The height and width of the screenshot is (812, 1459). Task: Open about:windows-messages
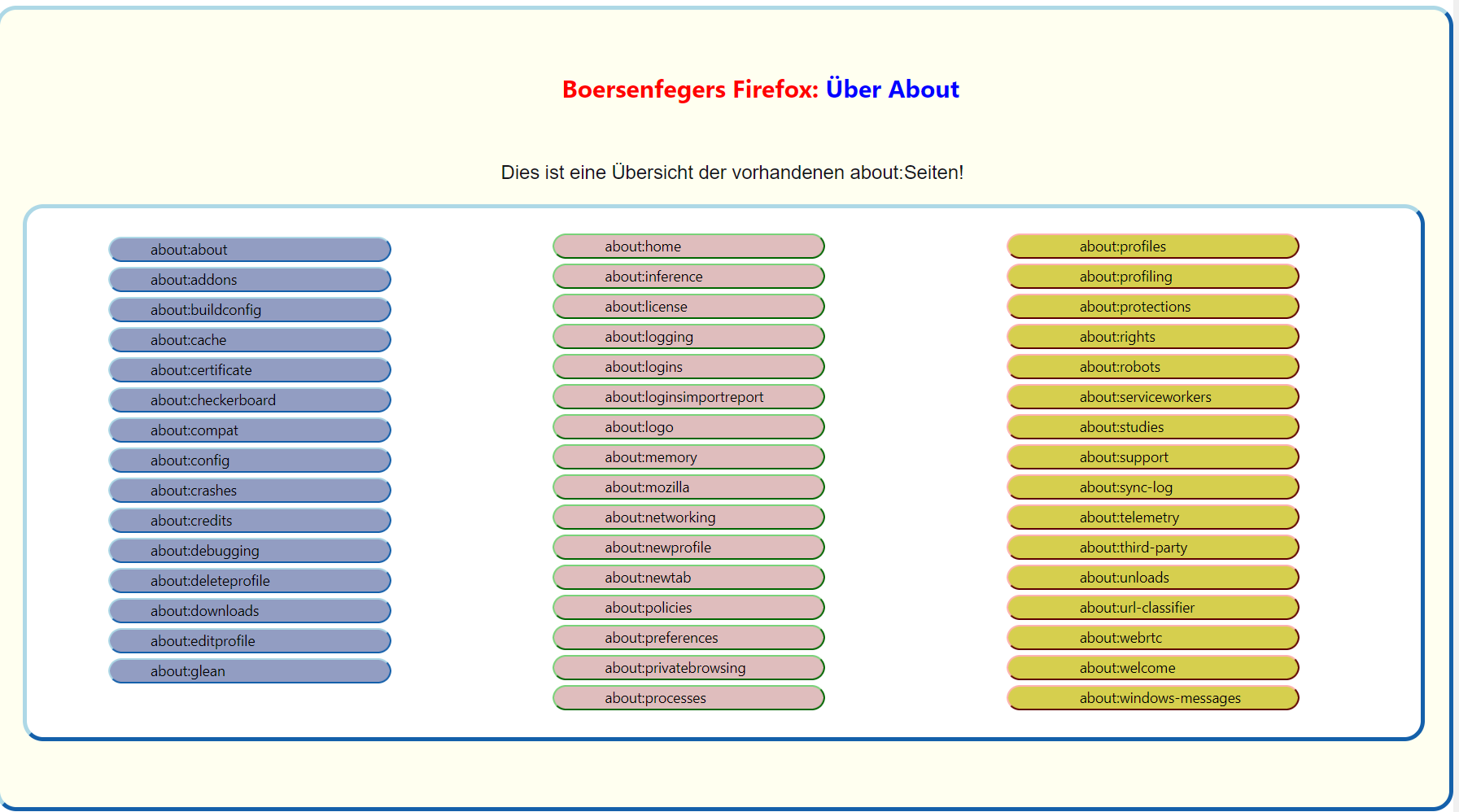(x=1153, y=698)
